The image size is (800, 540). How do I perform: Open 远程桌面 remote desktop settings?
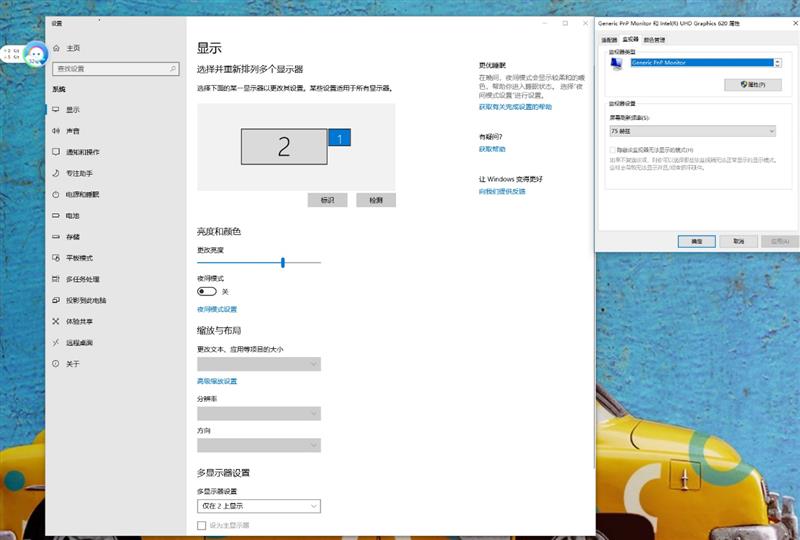click(x=79, y=343)
